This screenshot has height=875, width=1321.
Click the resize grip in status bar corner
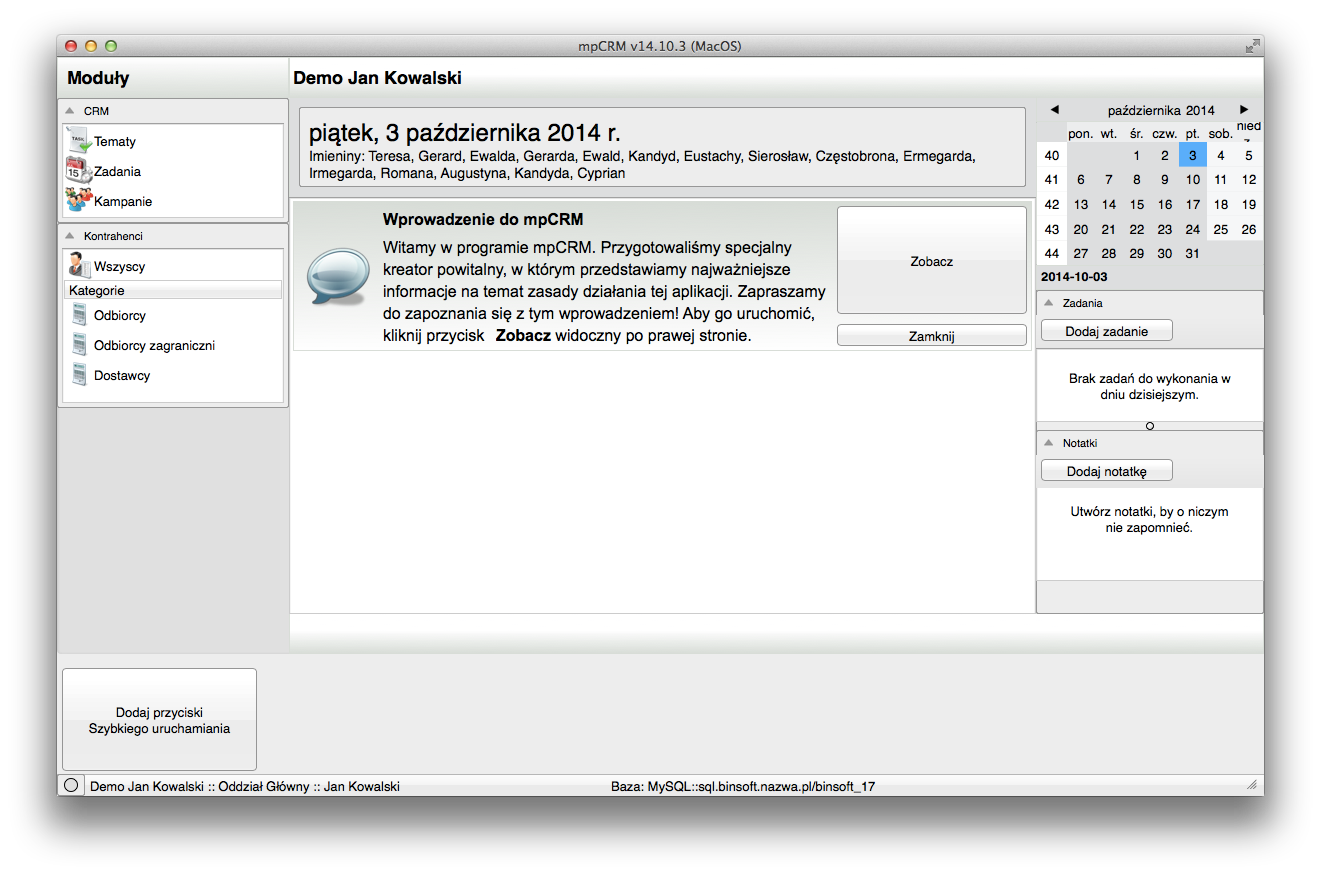click(1252, 786)
